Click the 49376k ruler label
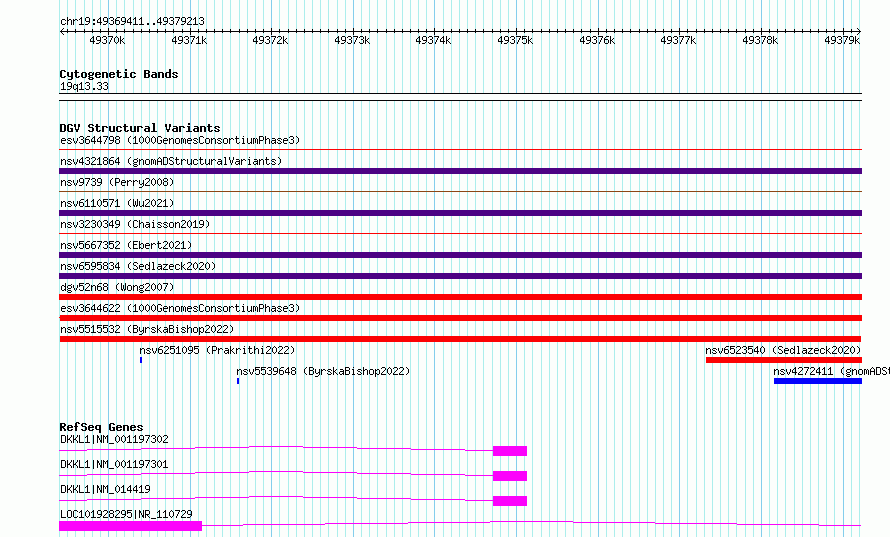The width and height of the screenshot is (890, 537). [x=597, y=40]
